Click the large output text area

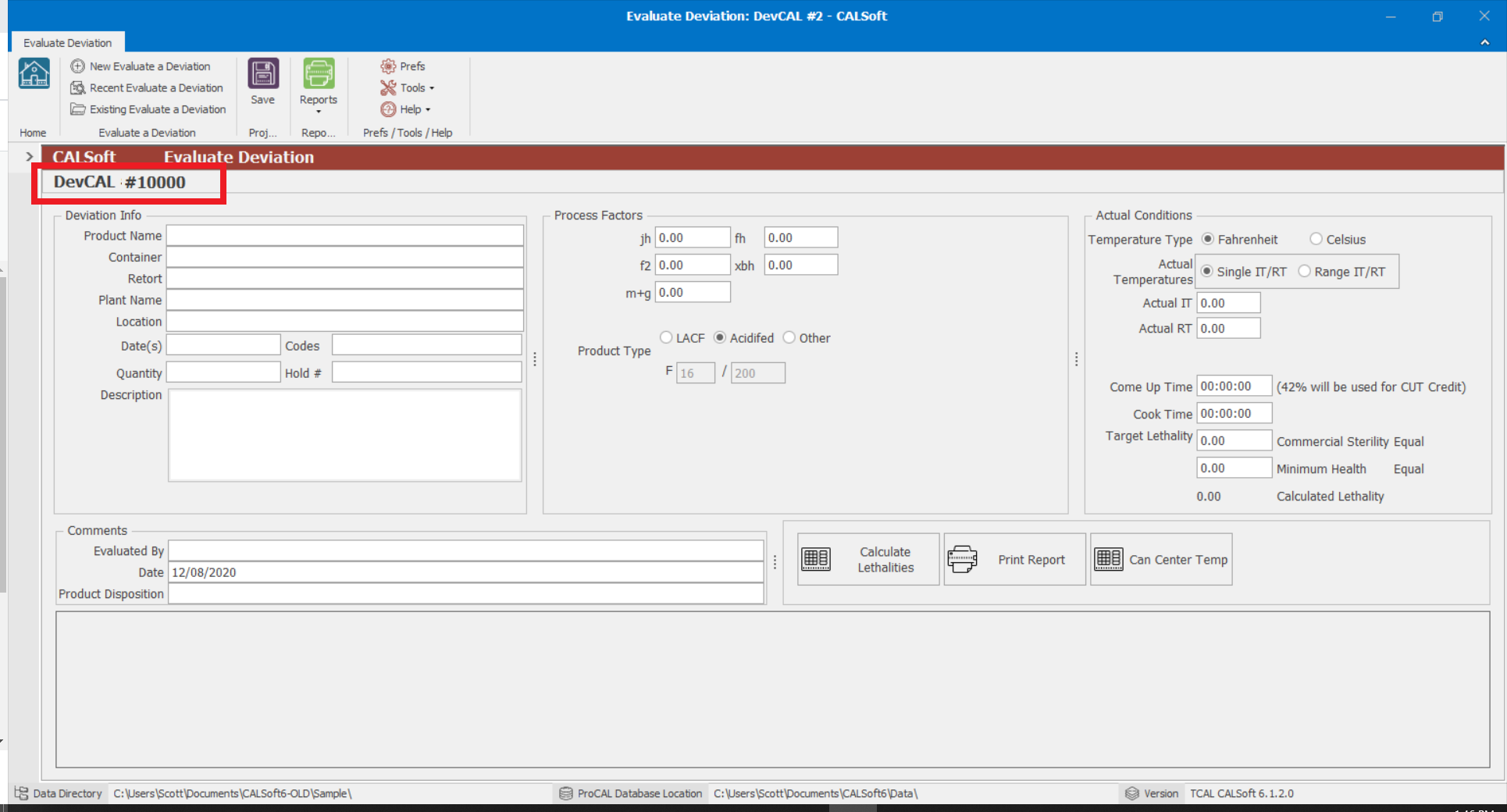773,689
